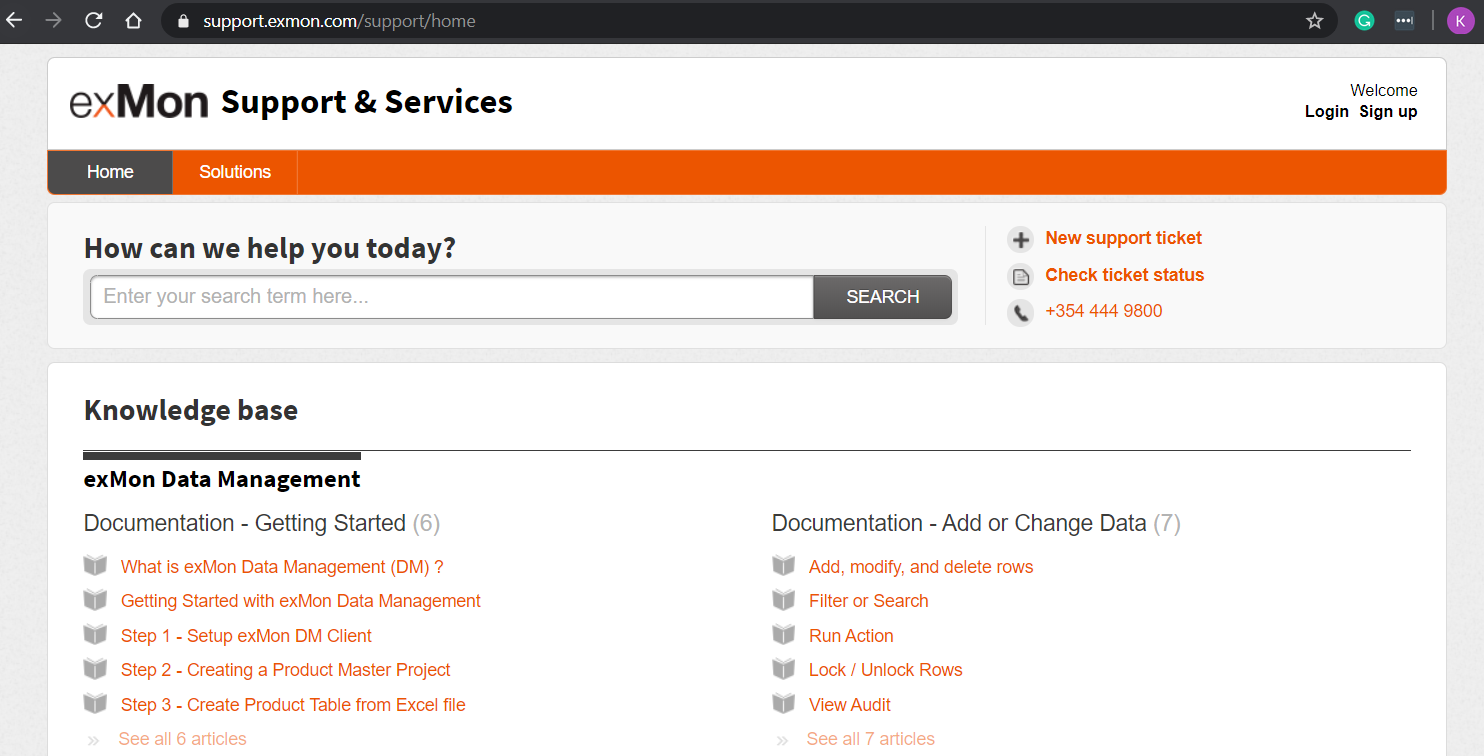
Task: Open the Run Action article
Action: (x=851, y=636)
